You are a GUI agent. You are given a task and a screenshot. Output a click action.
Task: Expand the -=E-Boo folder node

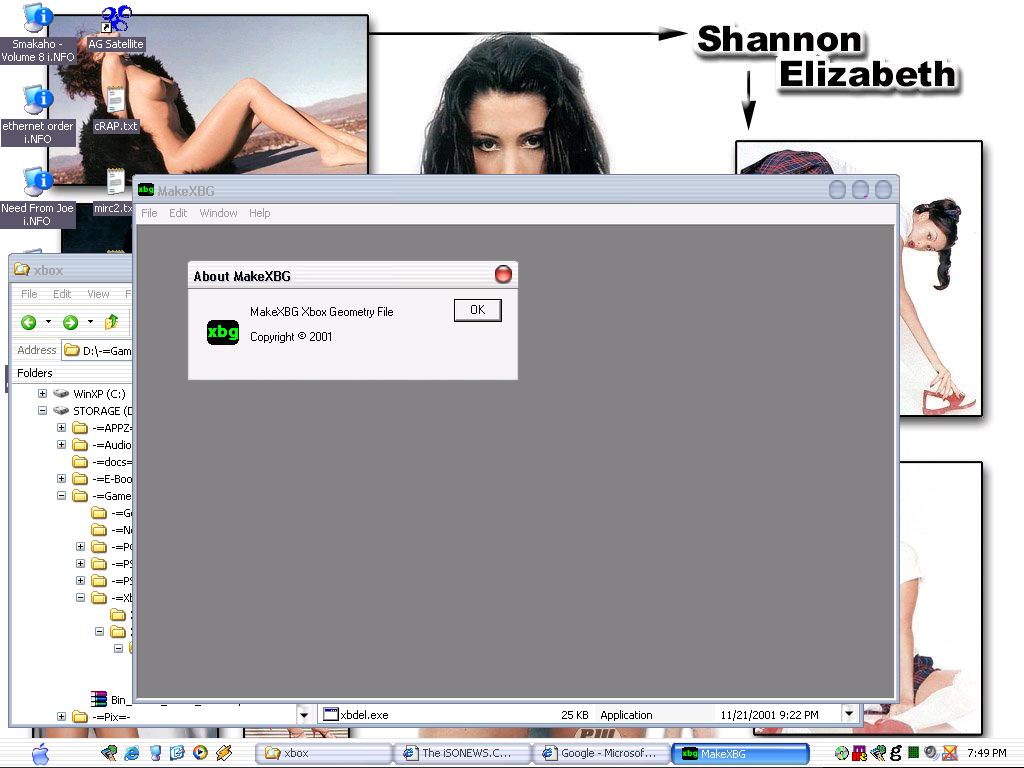61,479
